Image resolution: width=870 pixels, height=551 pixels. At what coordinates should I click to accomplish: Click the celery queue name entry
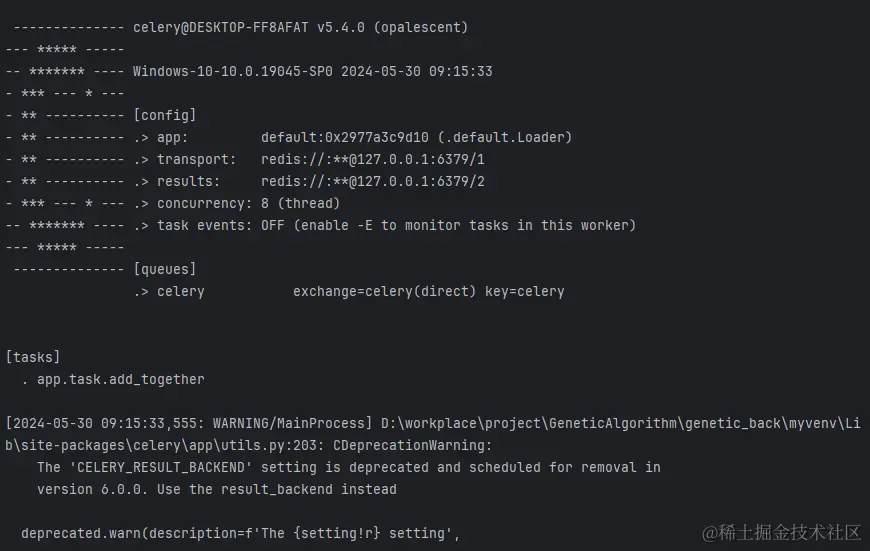click(x=180, y=292)
